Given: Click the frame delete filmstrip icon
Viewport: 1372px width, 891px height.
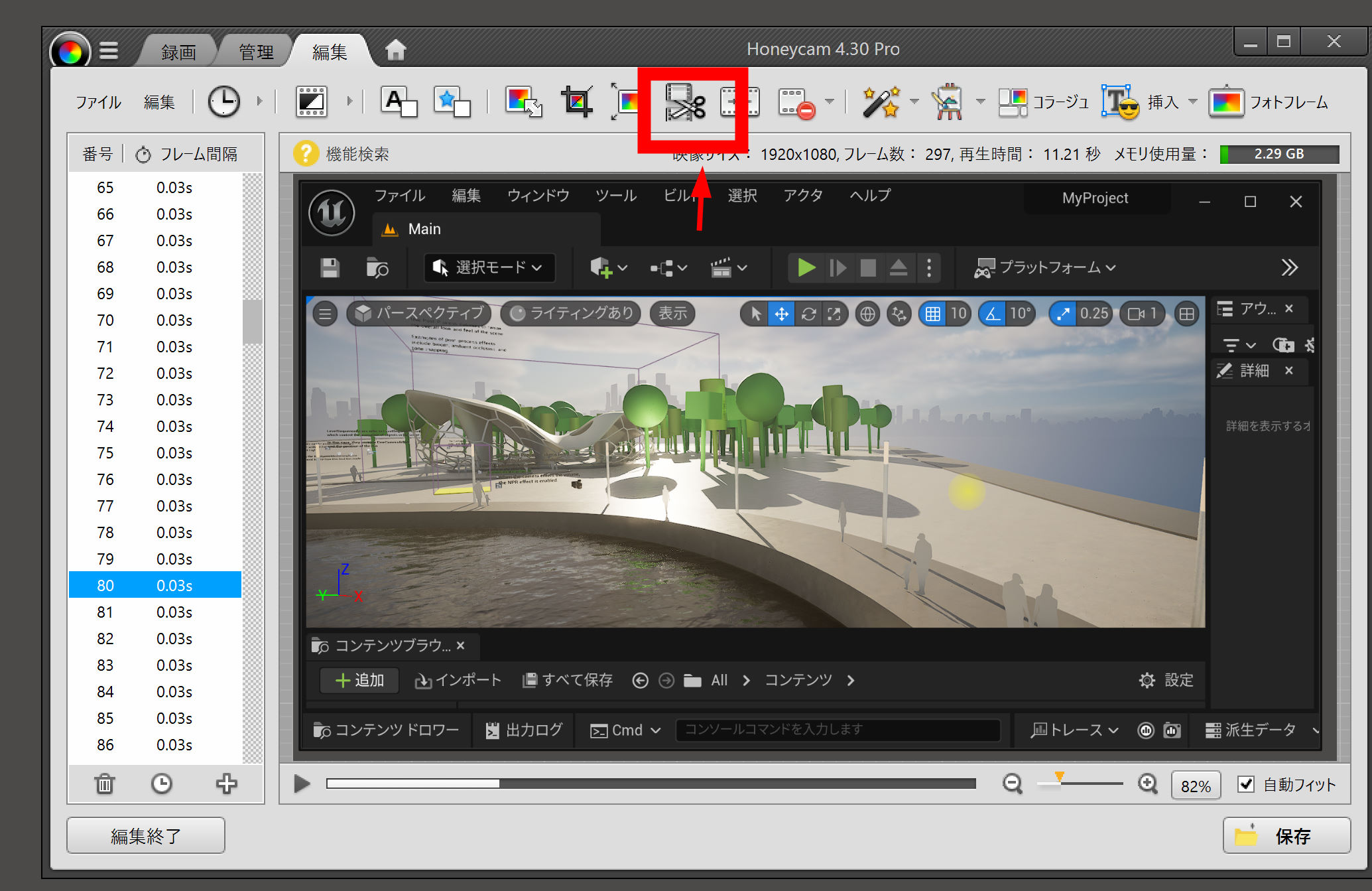Looking at the screenshot, I should (796, 103).
